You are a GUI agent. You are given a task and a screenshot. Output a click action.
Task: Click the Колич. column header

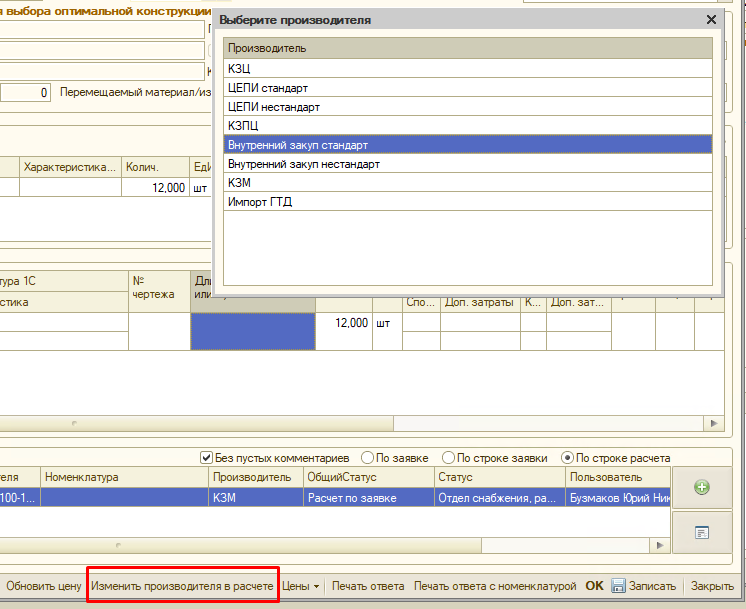click(x=156, y=167)
